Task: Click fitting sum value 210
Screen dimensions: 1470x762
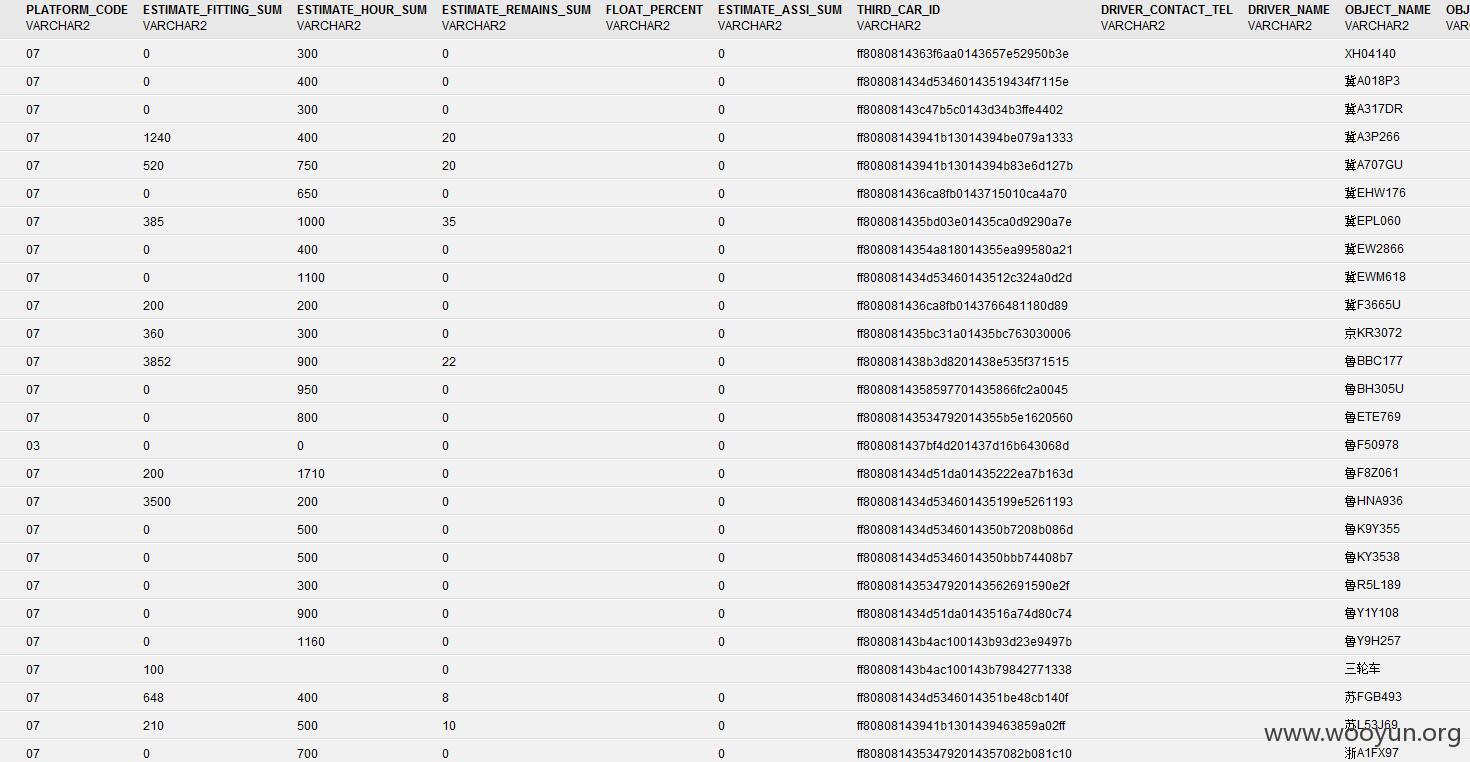Action: coord(154,726)
